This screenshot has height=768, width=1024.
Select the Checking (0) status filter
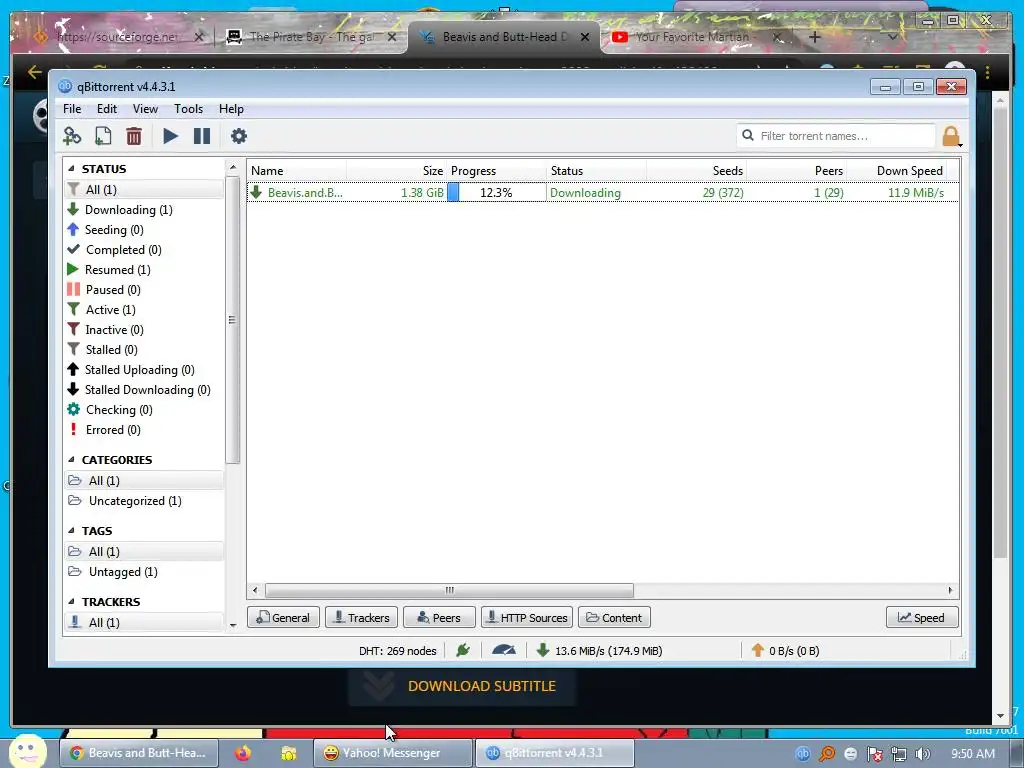(118, 410)
